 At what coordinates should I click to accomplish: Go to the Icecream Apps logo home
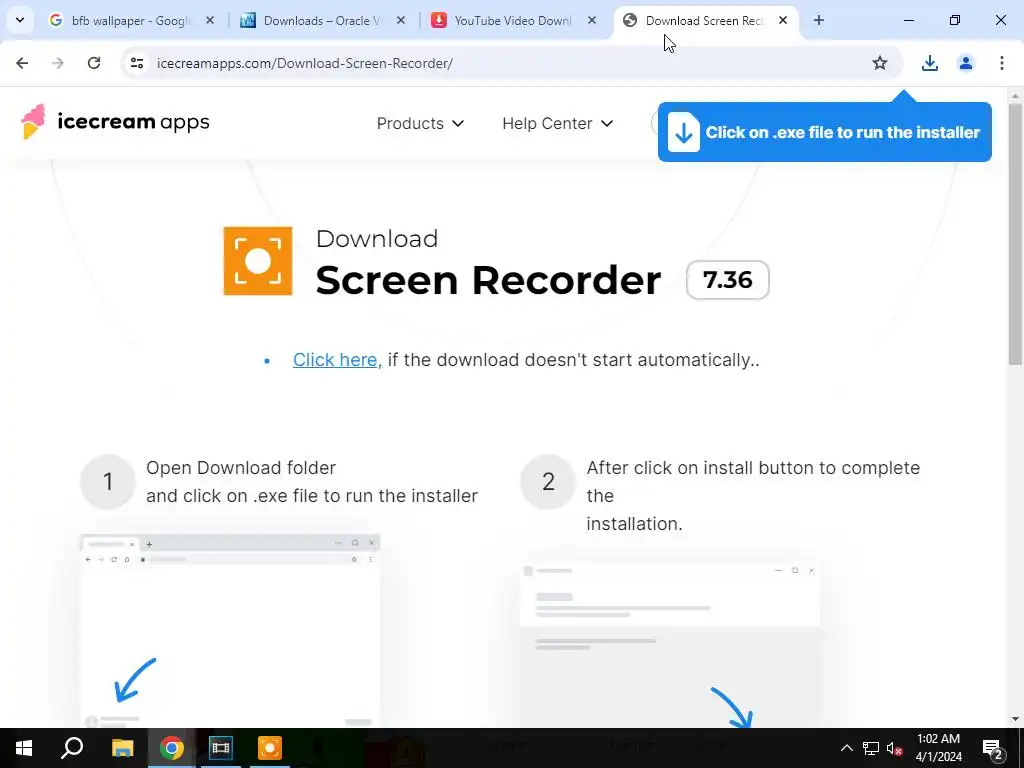(115, 121)
